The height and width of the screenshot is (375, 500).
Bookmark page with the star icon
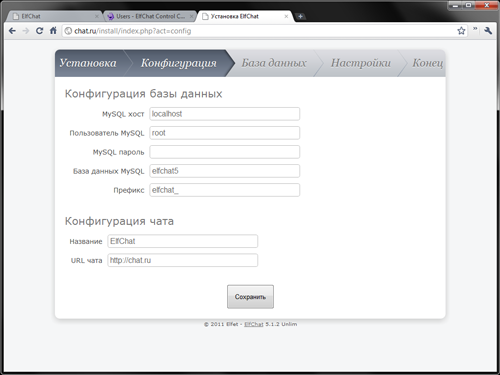tap(461, 31)
